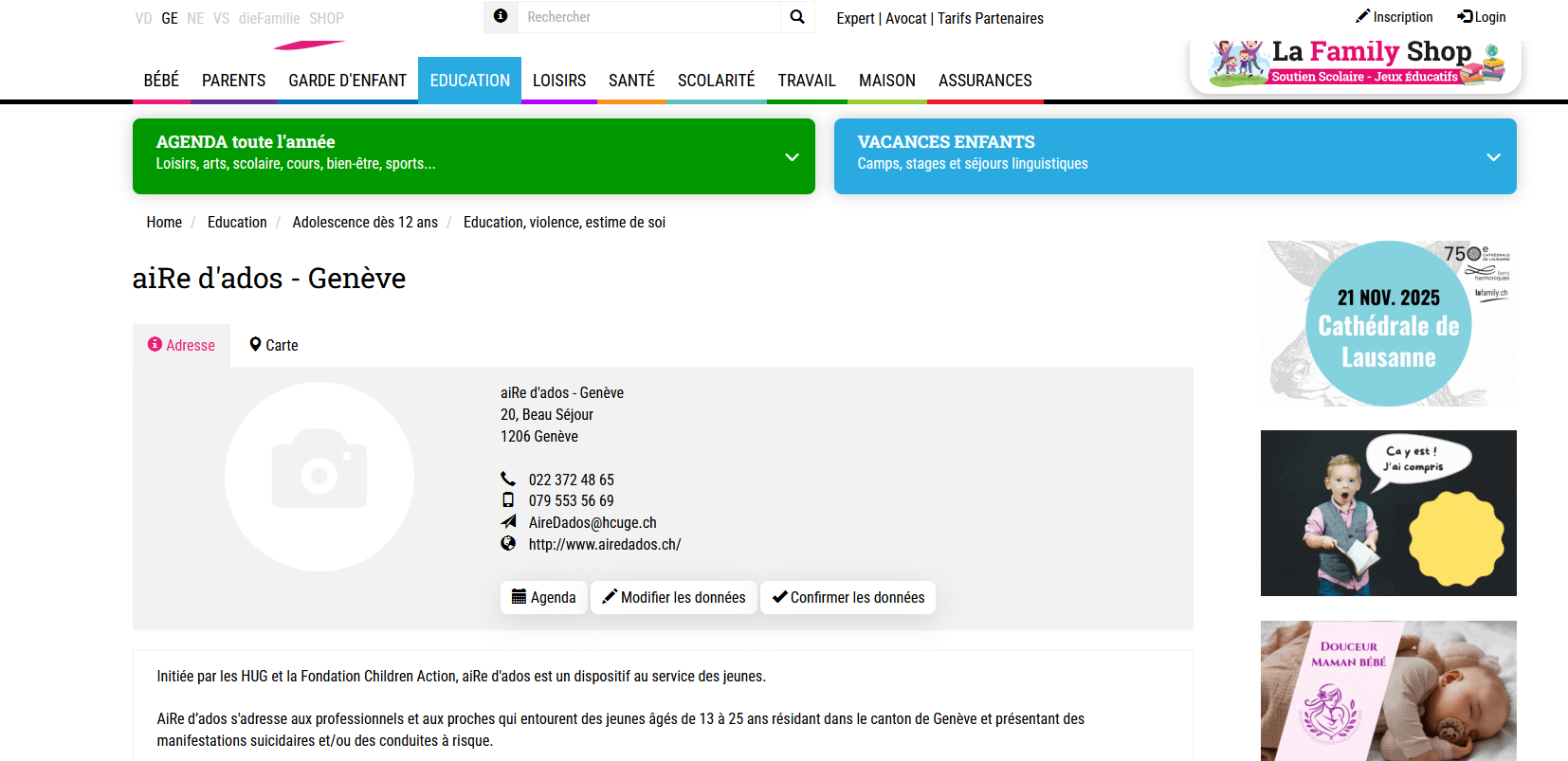Click the globe website icon
1568x761 pixels.
pyautogui.click(x=508, y=544)
